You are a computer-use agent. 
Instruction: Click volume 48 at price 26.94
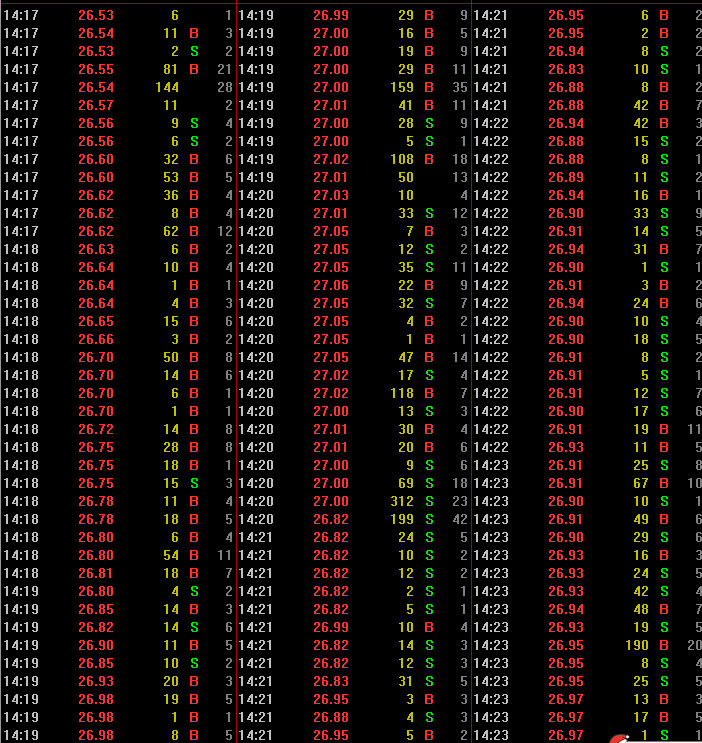point(641,609)
